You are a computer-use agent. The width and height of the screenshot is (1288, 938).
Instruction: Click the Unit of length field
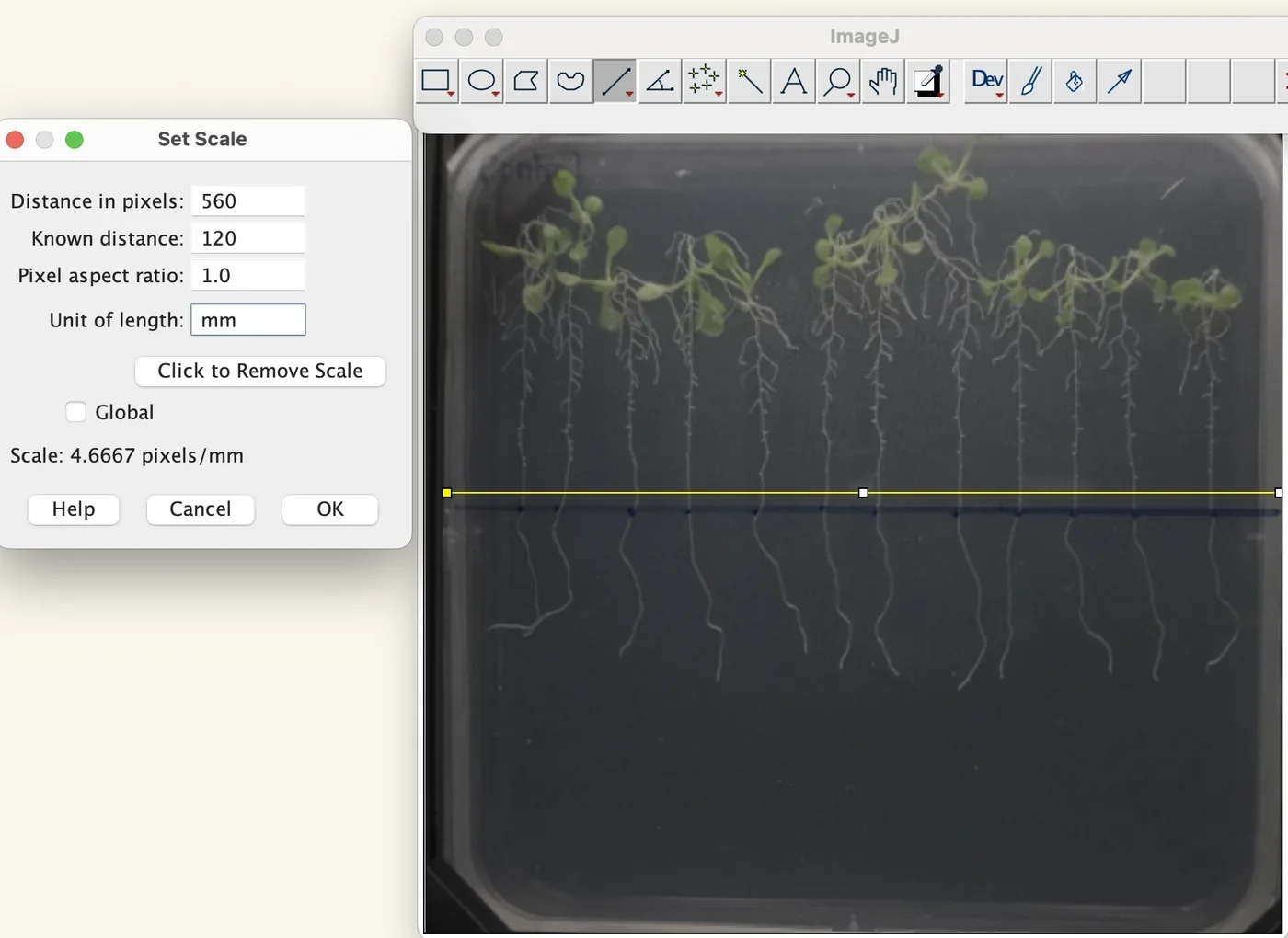(x=248, y=320)
